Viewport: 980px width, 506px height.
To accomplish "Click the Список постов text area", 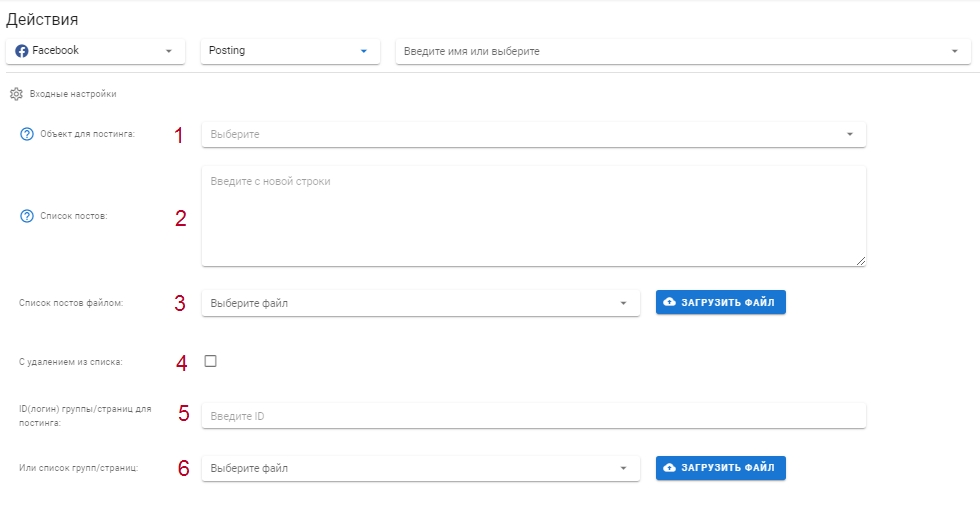I will click(534, 216).
